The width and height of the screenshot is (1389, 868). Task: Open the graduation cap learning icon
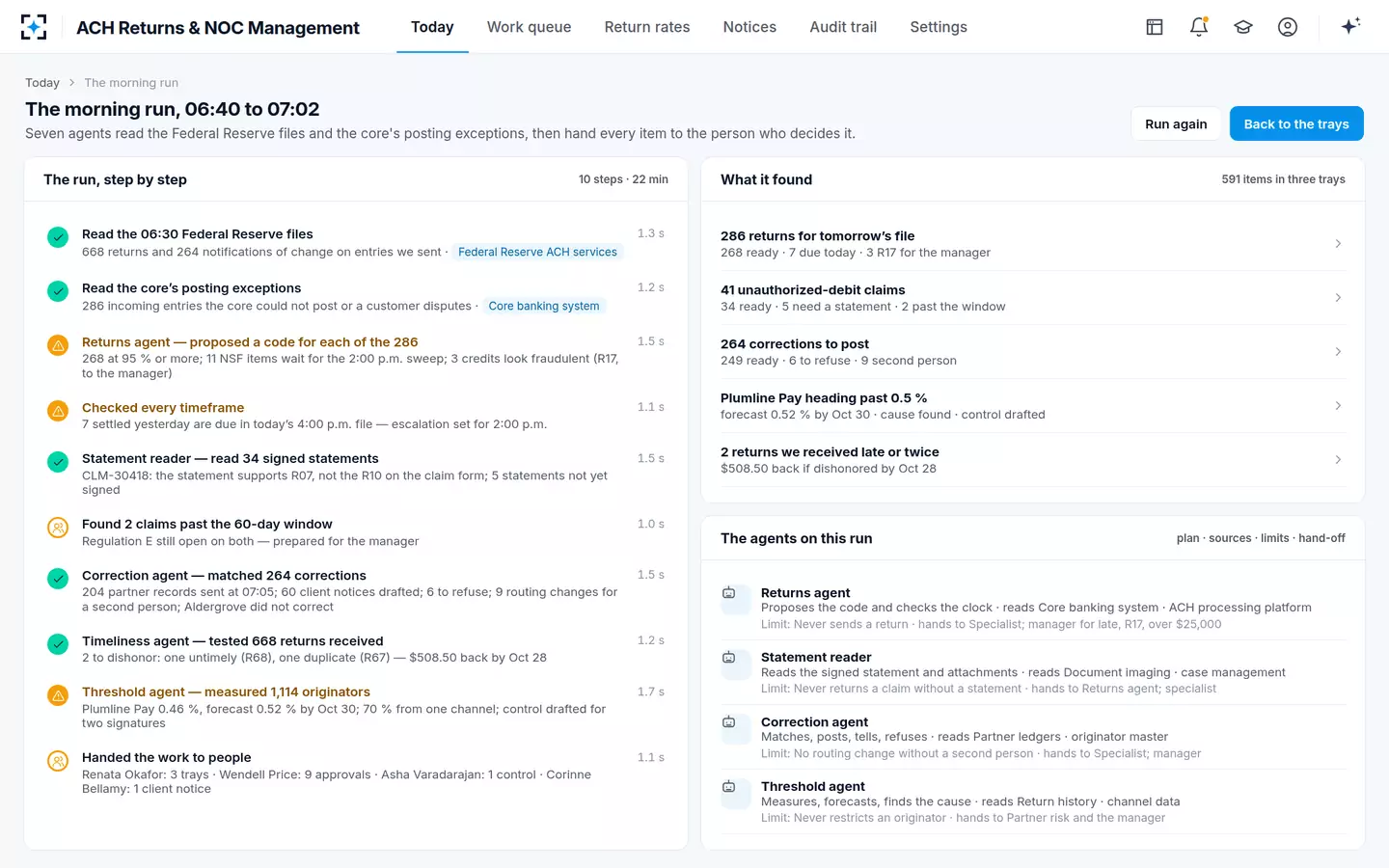click(x=1243, y=27)
